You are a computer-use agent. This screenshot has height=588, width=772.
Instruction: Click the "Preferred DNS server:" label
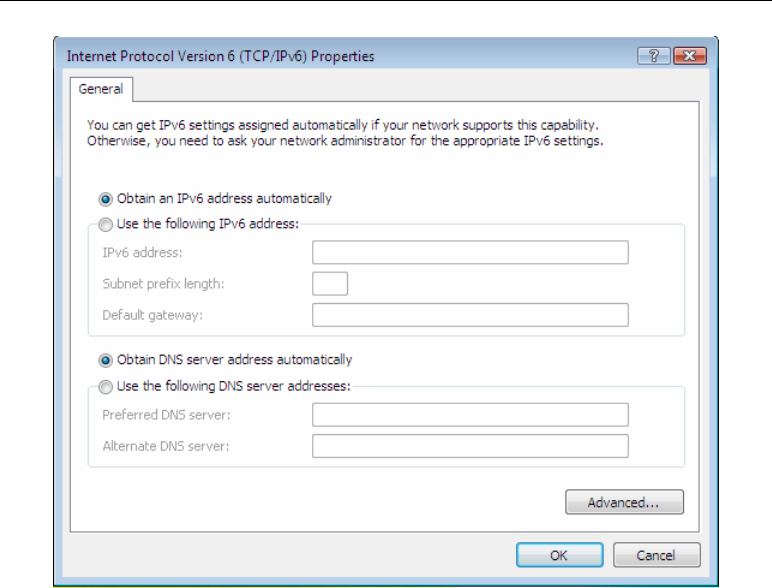pyautogui.click(x=166, y=415)
